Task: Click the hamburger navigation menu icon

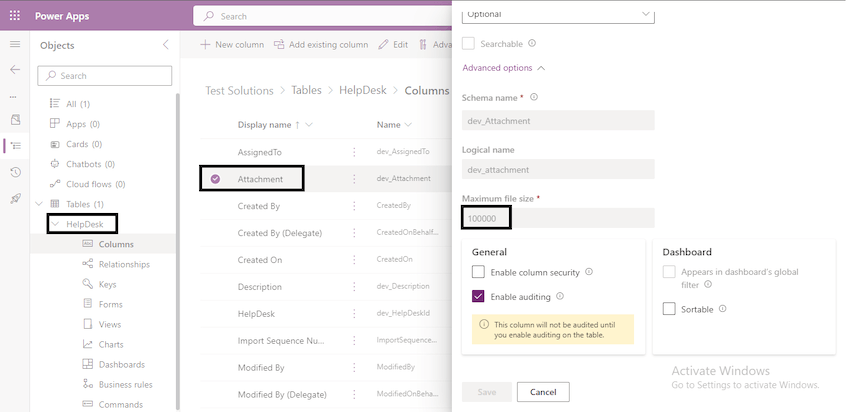Action: tap(14, 45)
